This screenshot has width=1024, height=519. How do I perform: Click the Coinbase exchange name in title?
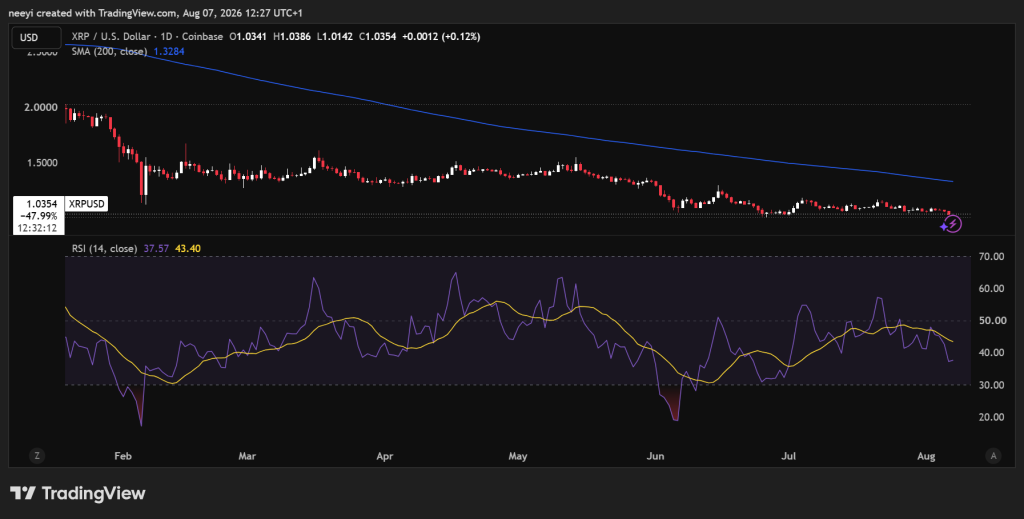coord(202,37)
